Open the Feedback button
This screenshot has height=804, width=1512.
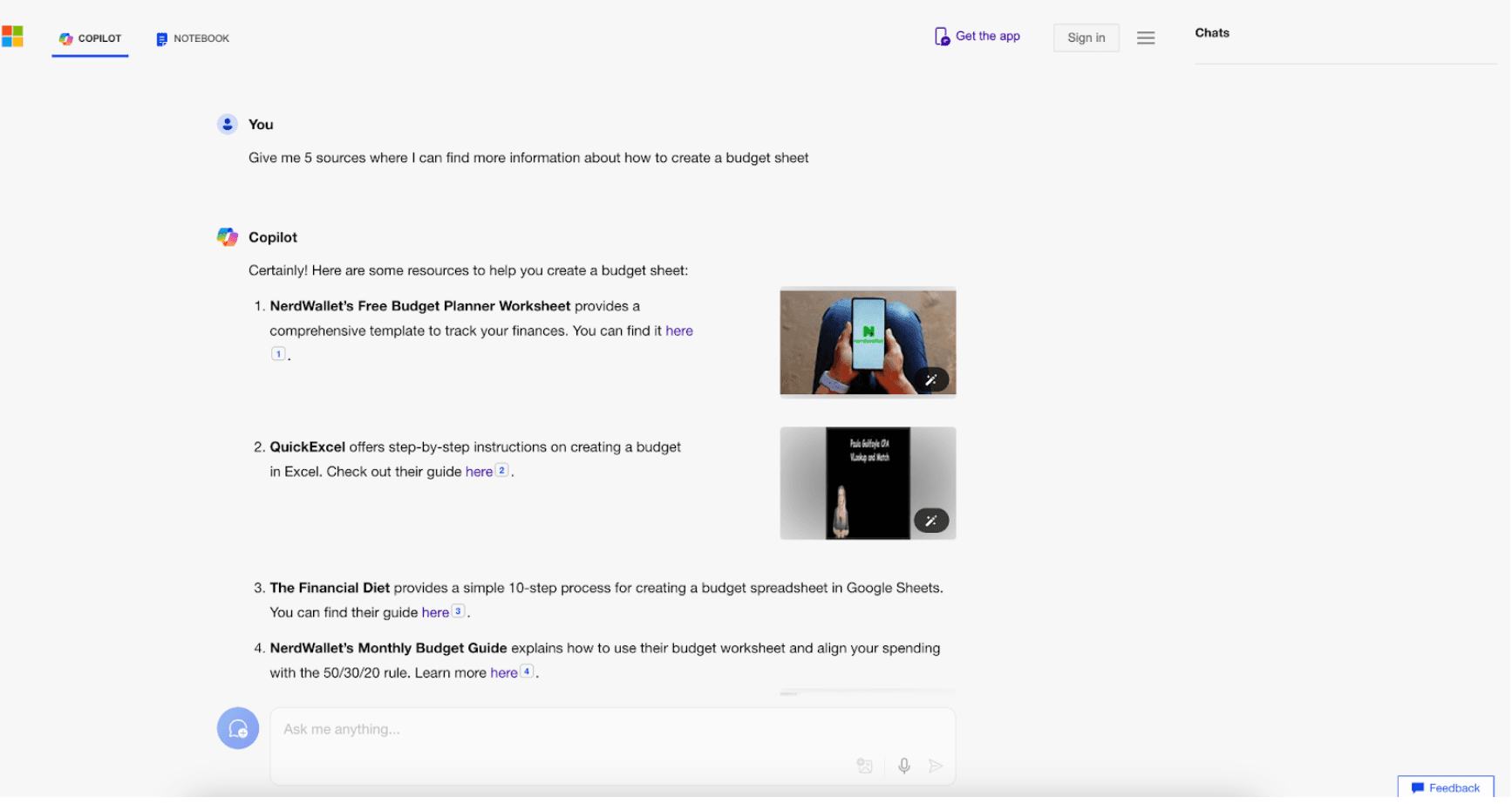[x=1445, y=787]
